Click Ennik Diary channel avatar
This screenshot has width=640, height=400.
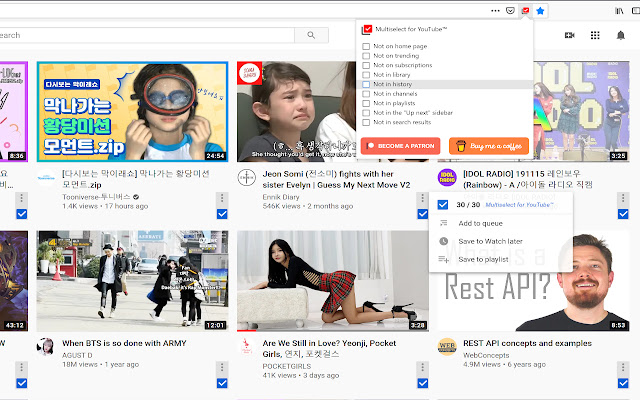tap(247, 178)
